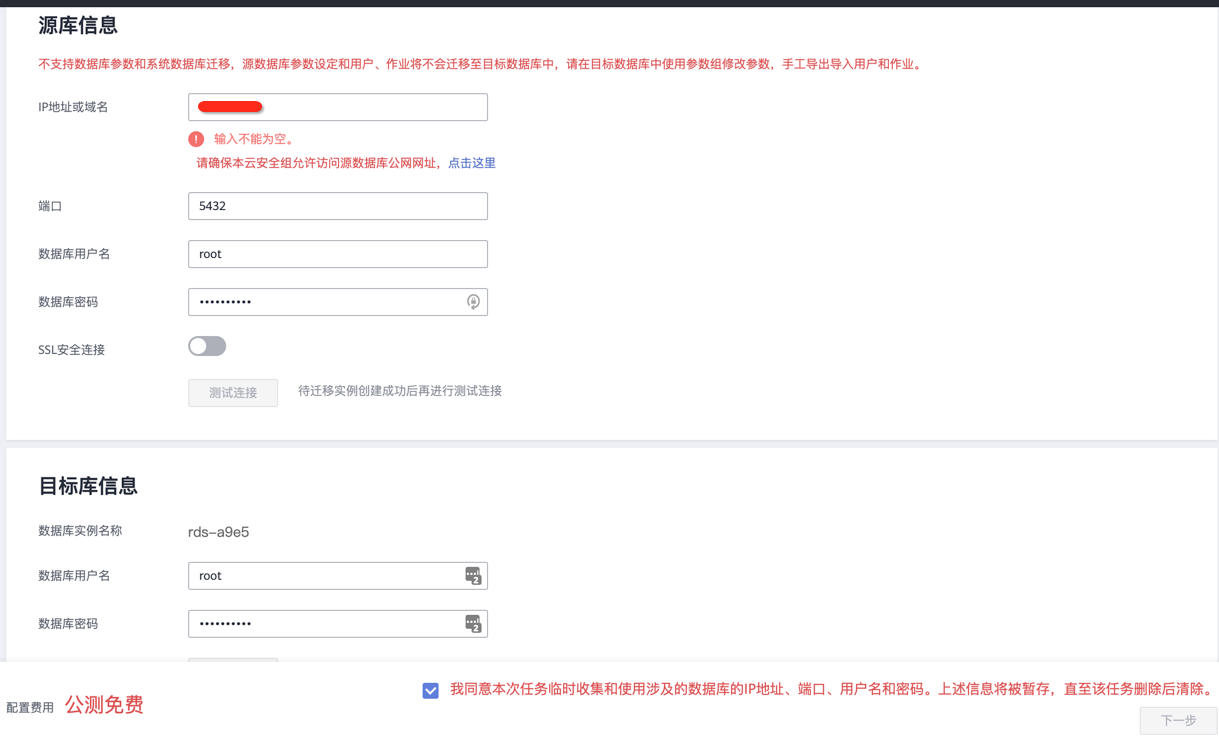
Task: Focus the 端口 field showing 5432
Action: [338, 206]
